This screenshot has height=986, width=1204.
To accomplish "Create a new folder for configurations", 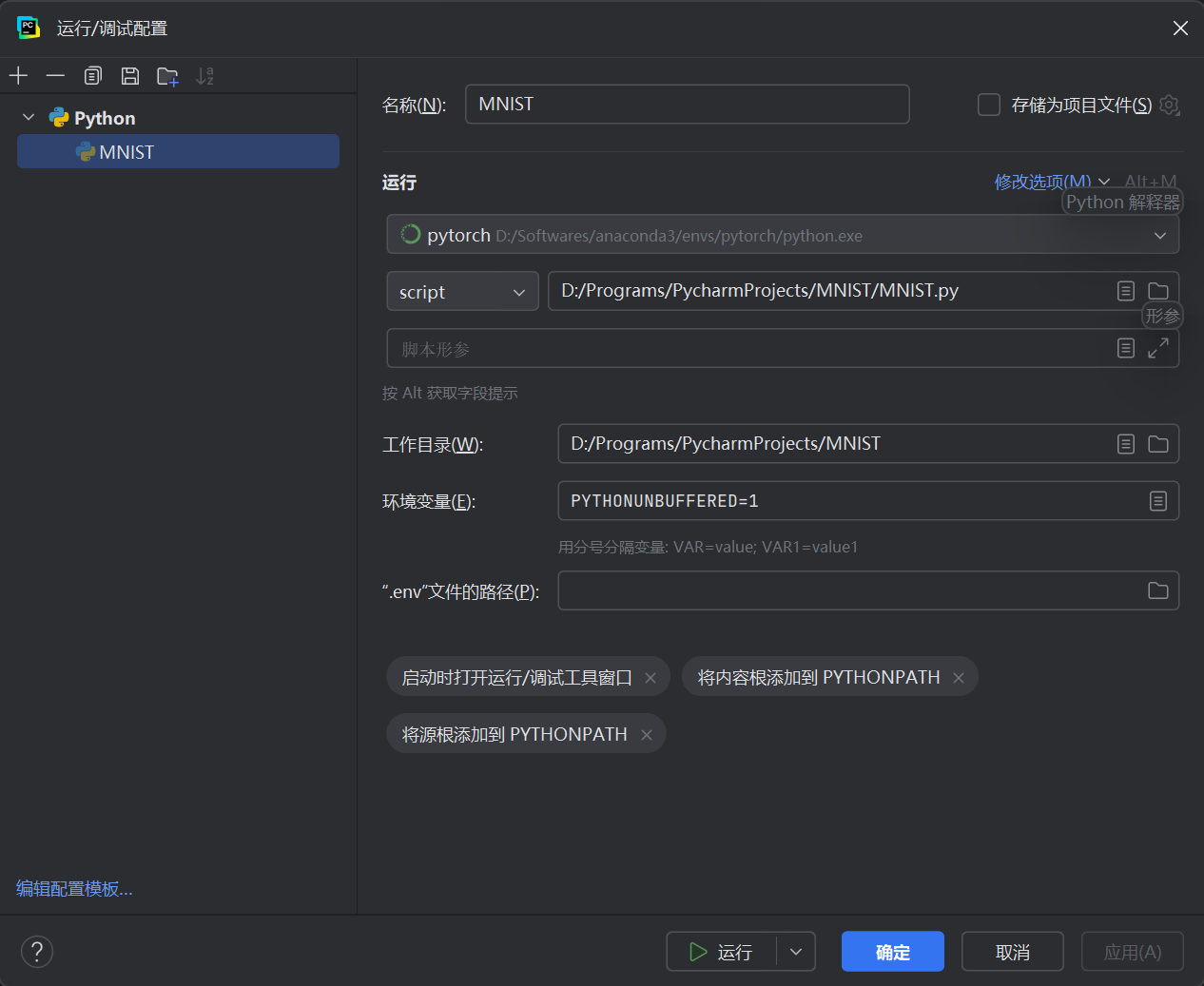I will [x=167, y=75].
